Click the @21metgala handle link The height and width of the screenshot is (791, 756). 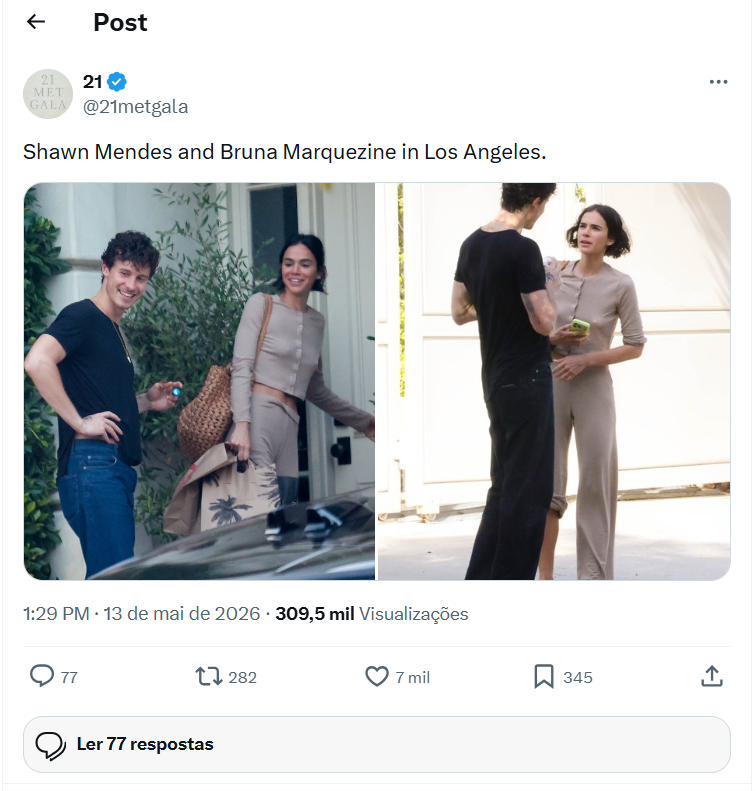135,107
